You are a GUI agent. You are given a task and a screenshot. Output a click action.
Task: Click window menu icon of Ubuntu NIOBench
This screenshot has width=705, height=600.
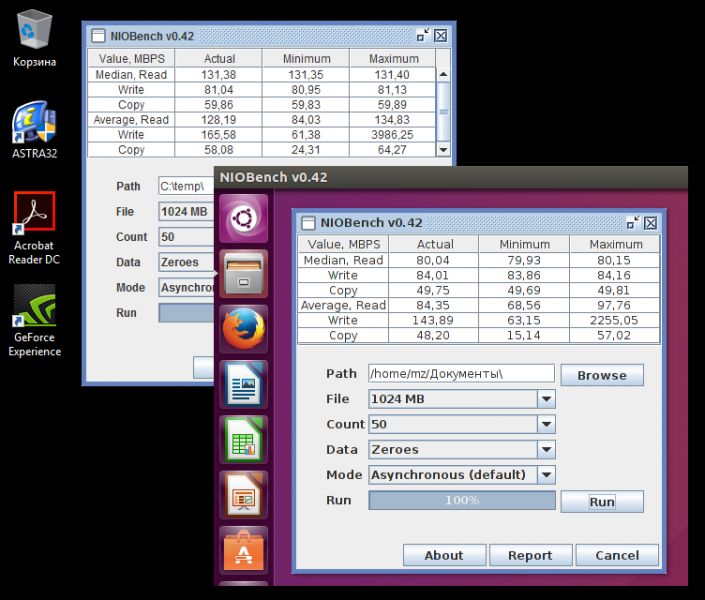[308, 223]
